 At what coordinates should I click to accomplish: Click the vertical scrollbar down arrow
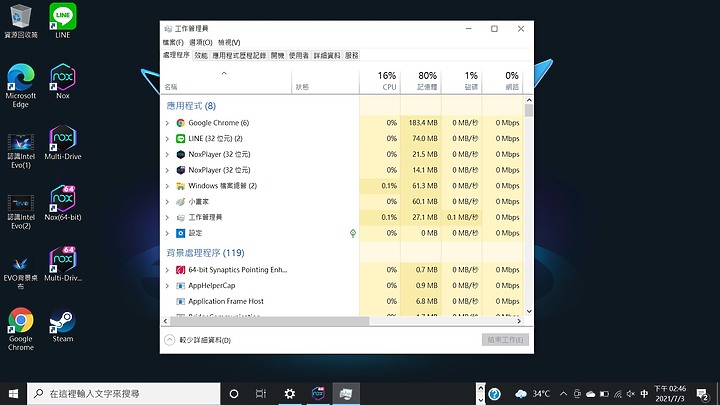click(x=529, y=311)
